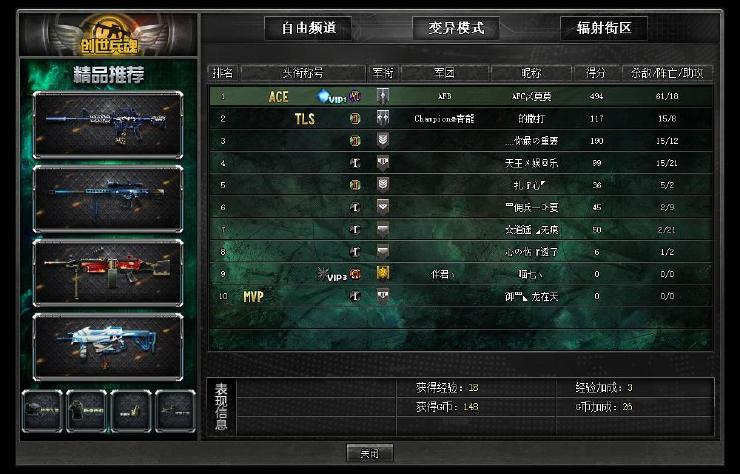
Task: Select the 辐射街区 tab
Action: click(x=604, y=28)
